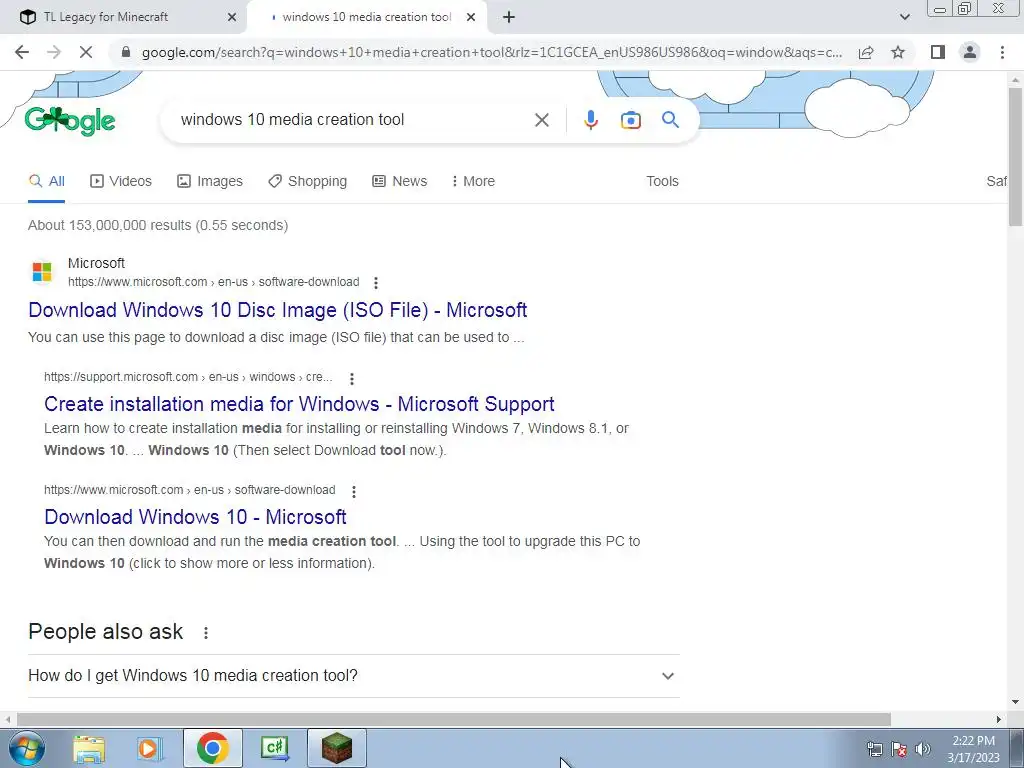Image resolution: width=1024 pixels, height=768 pixels.
Task: Click the Google logo
Action: click(70, 121)
